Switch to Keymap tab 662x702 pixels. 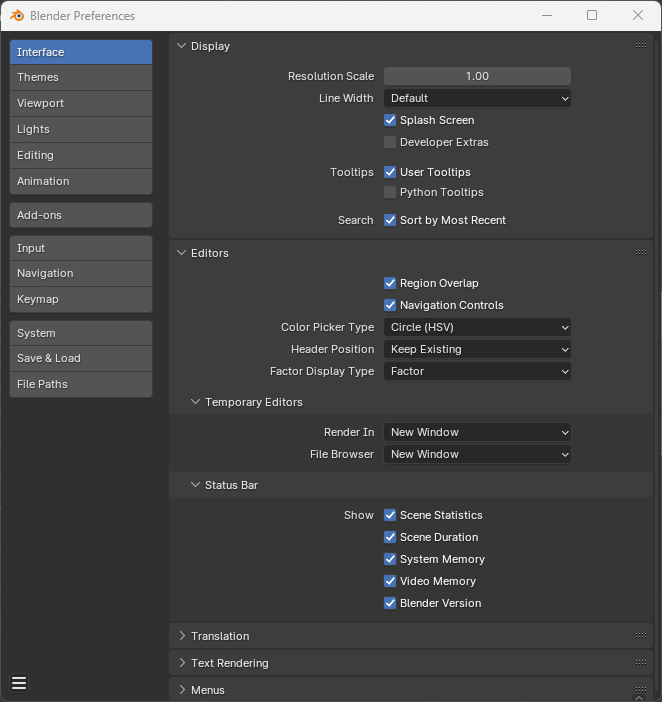click(81, 300)
